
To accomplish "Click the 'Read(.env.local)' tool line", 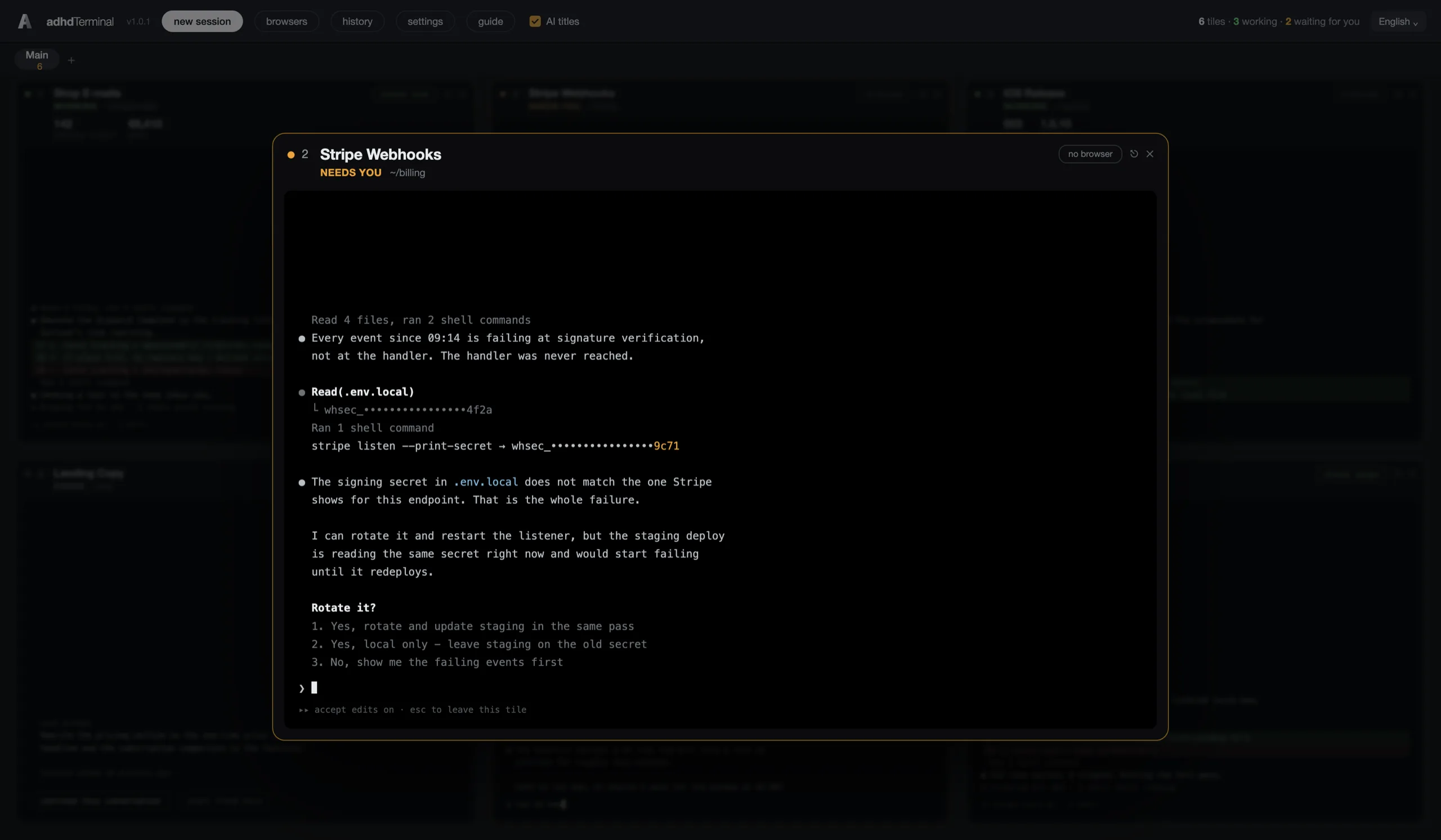I will (363, 392).
